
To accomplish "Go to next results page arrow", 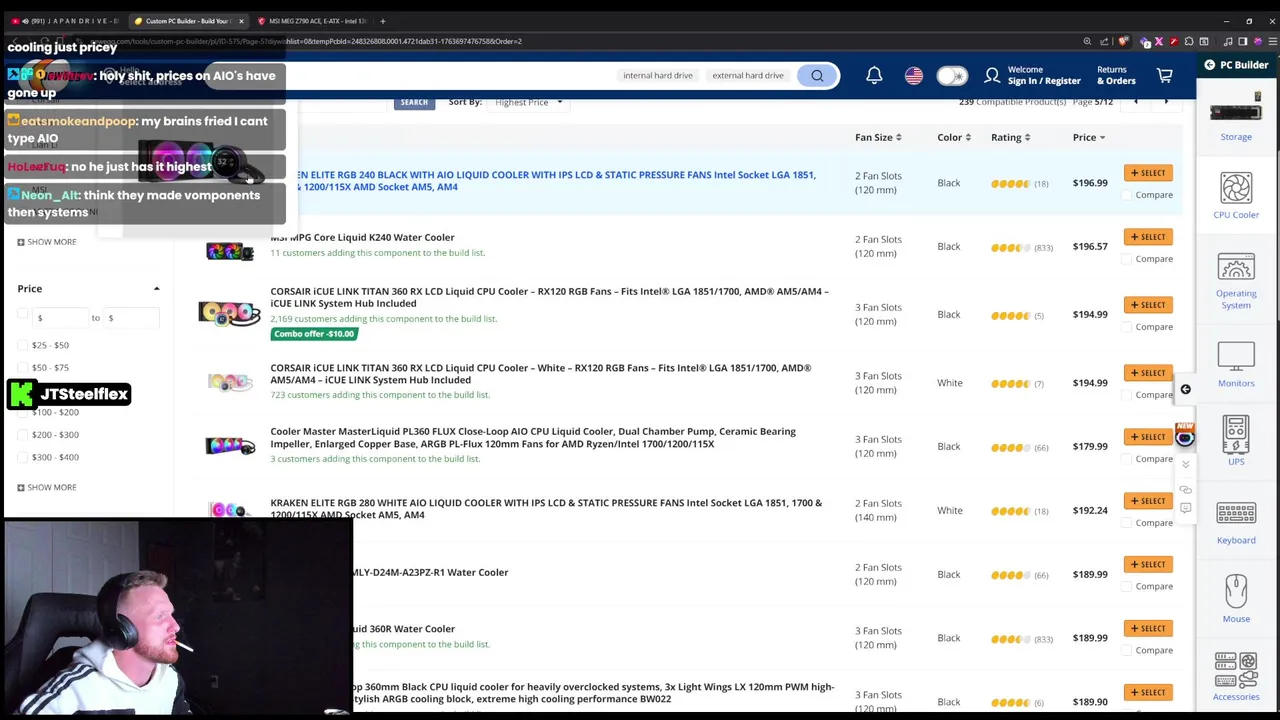I will click(x=1166, y=102).
